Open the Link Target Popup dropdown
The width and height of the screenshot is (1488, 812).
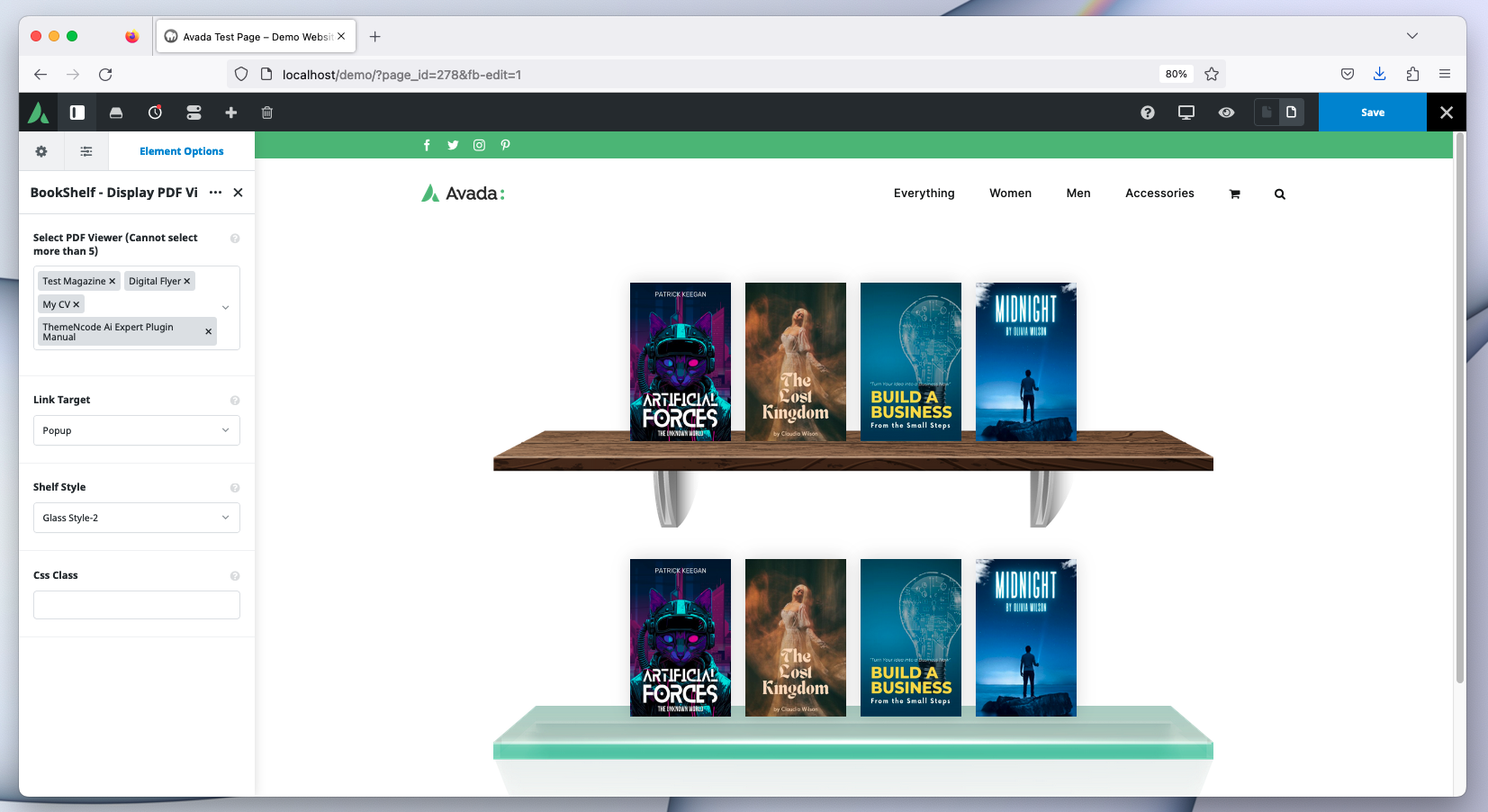pos(137,430)
